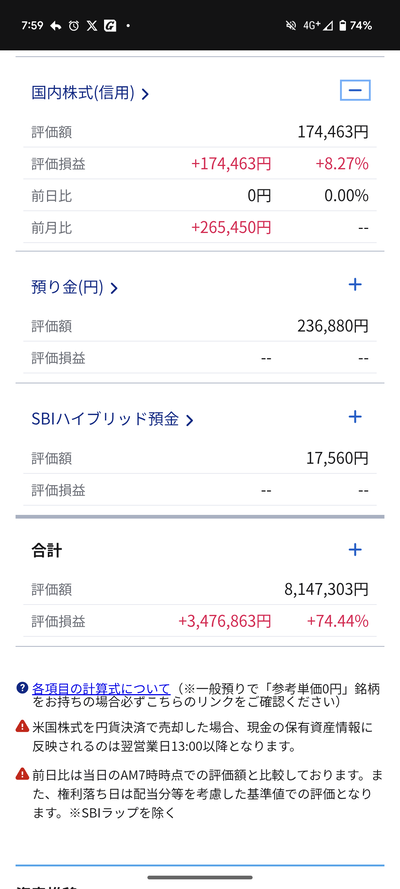Expand the 預り金(円) section with plus icon
Image resolution: width=400 pixels, height=889 pixels.
355,285
